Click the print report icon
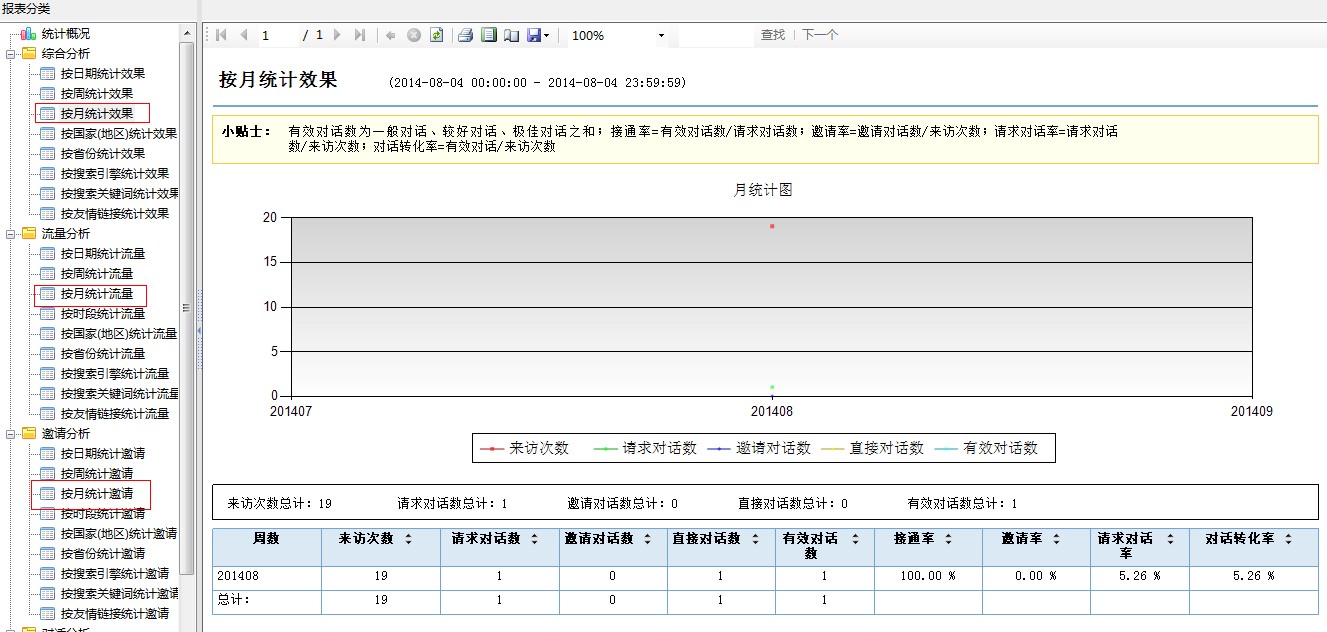This screenshot has width=1327, height=632. (x=465, y=35)
